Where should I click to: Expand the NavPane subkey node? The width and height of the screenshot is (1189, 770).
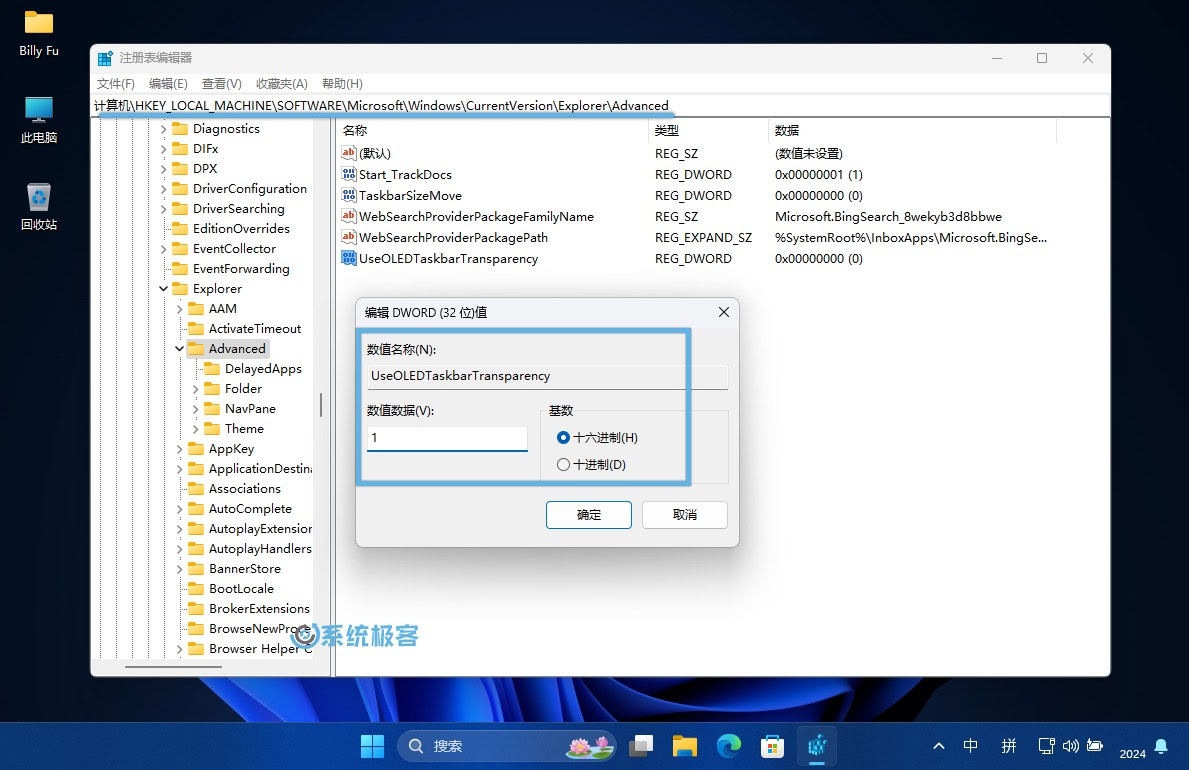(196, 409)
